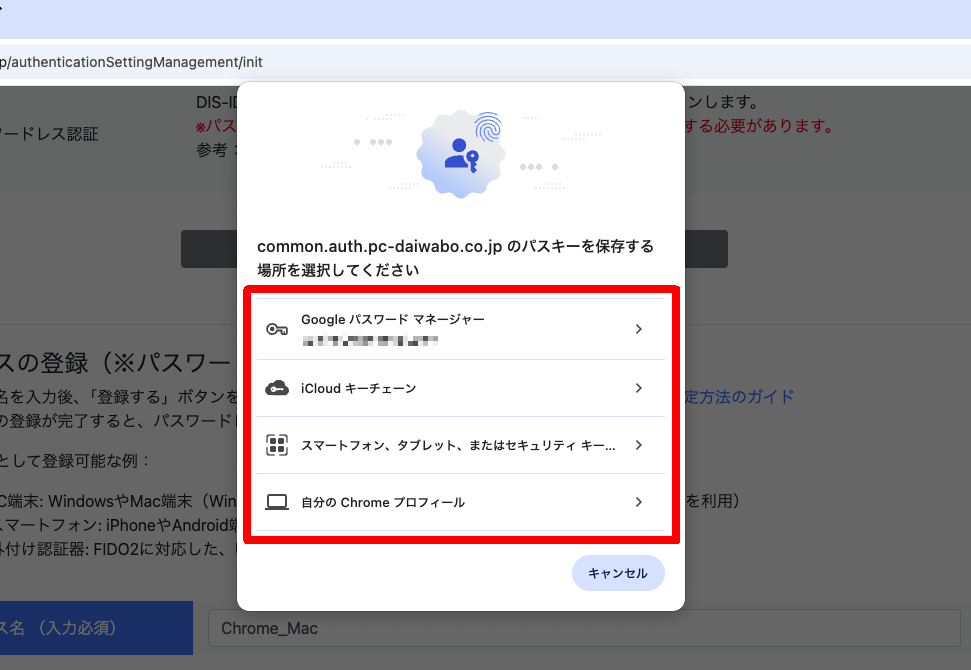Screen dimensions: 971x670
Task: Click the laptop icon for Chrome profile
Action: (x=277, y=502)
